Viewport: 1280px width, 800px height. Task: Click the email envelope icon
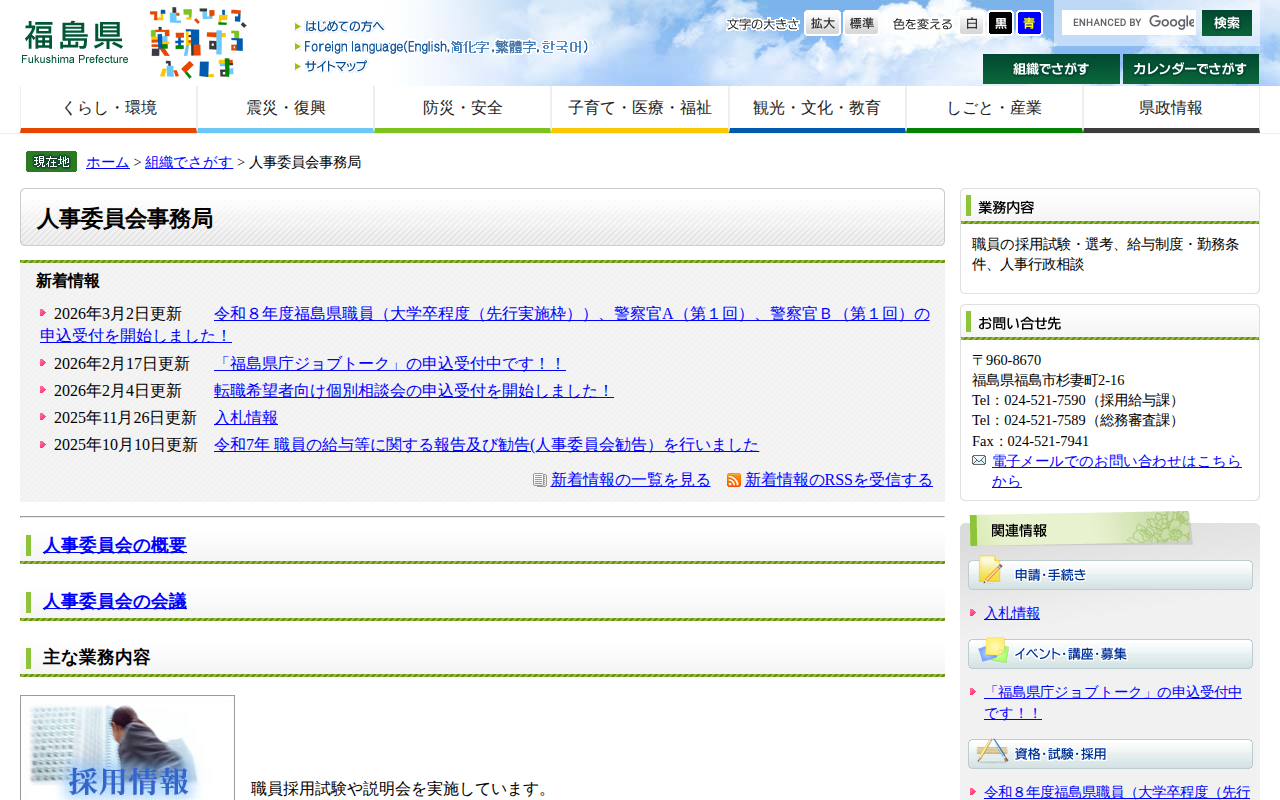[x=979, y=460]
